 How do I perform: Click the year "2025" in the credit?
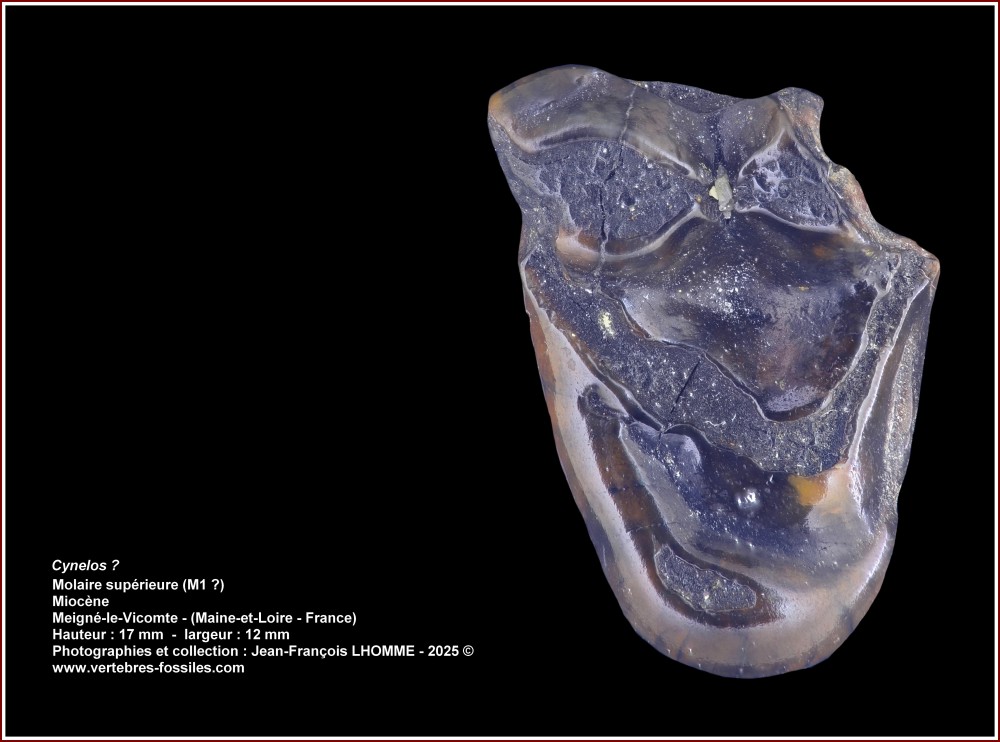coord(440,651)
